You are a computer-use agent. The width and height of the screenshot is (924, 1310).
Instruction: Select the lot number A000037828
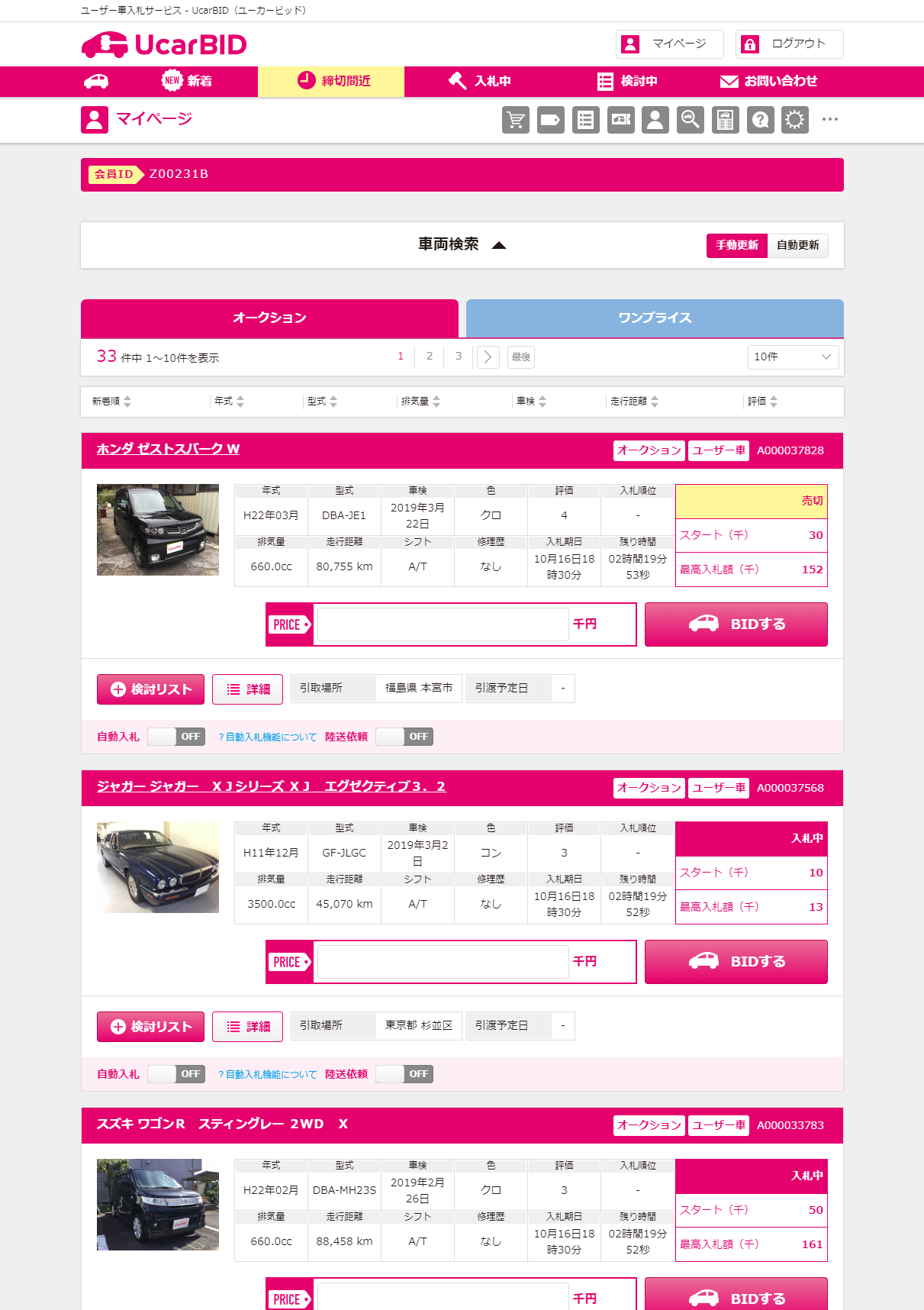[790, 450]
